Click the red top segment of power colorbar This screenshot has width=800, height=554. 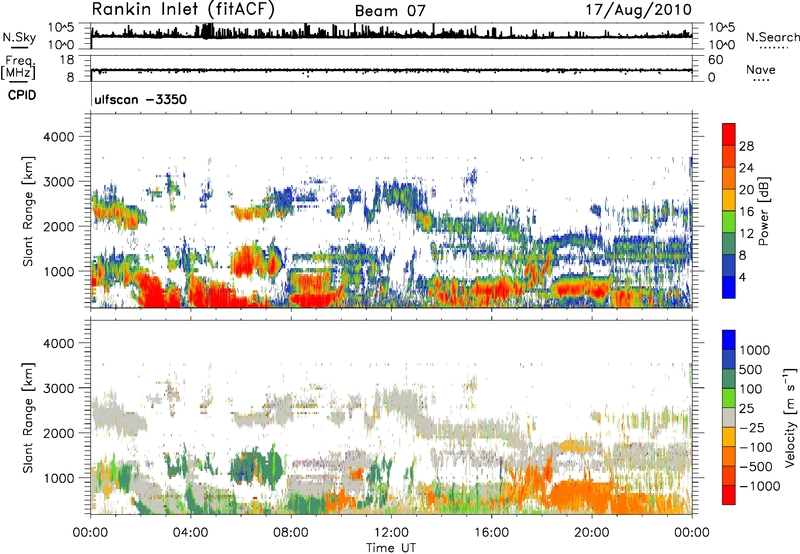coord(729,134)
